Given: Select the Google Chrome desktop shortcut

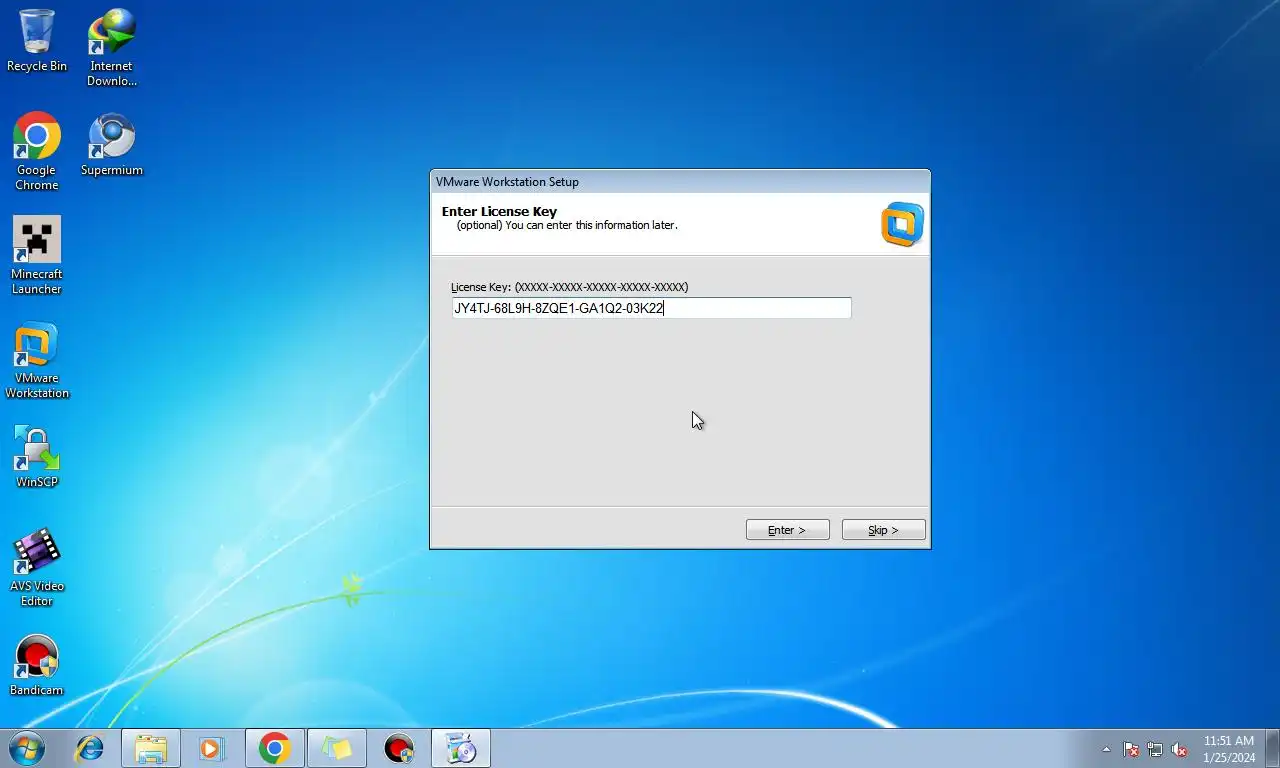Looking at the screenshot, I should click(37, 152).
